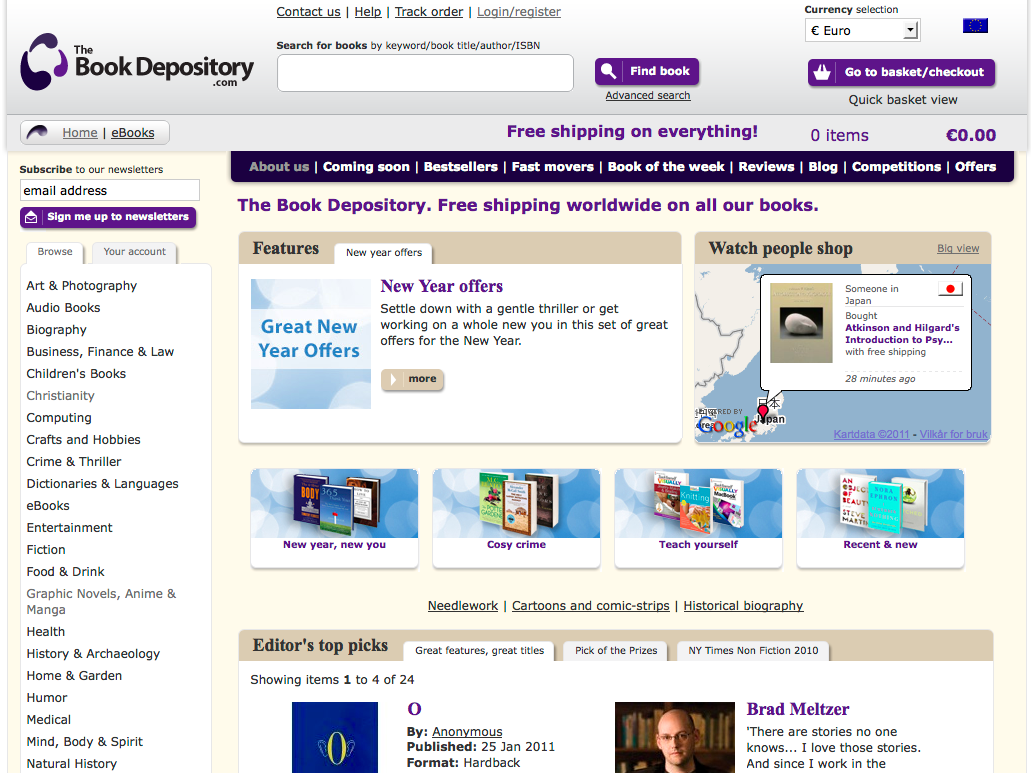Open the Currency selection dropdown
The height and width of the screenshot is (773, 1031).
point(862,31)
